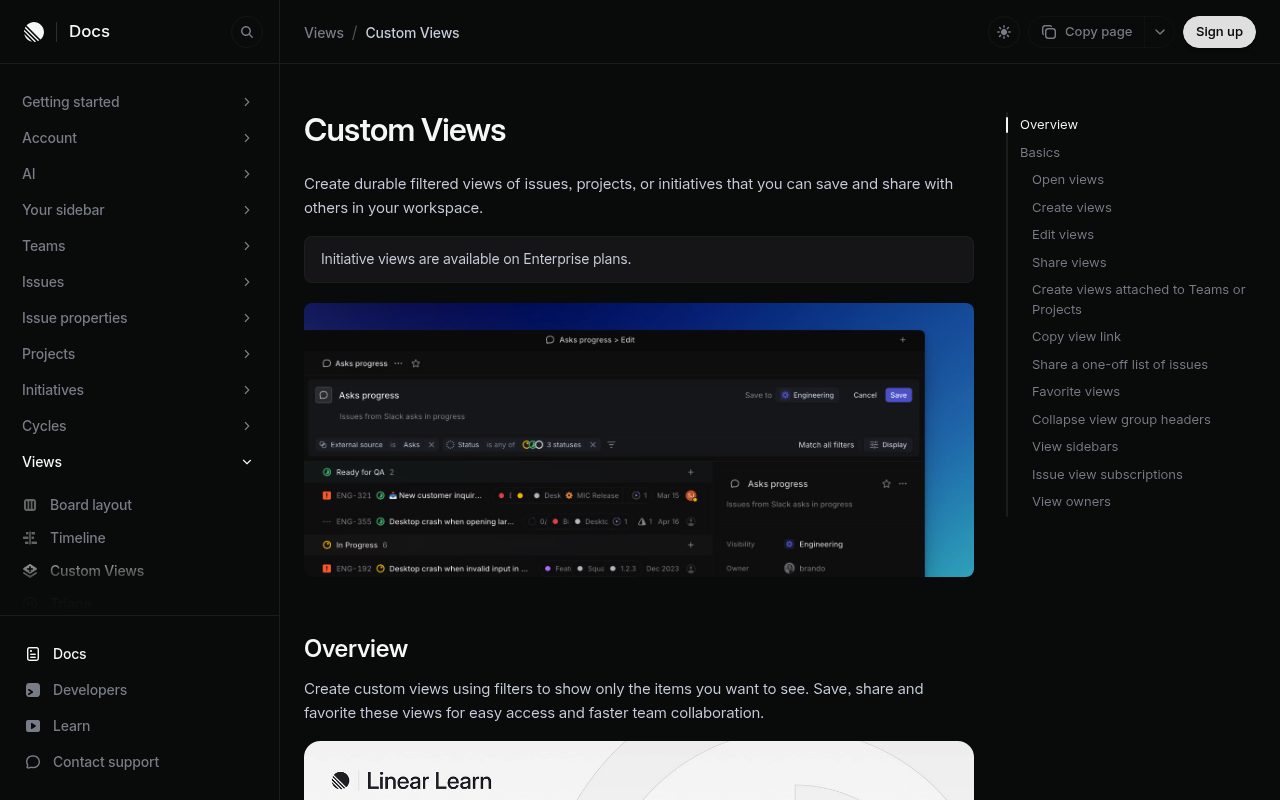
Task: Open the docs search icon
Action: [247, 32]
